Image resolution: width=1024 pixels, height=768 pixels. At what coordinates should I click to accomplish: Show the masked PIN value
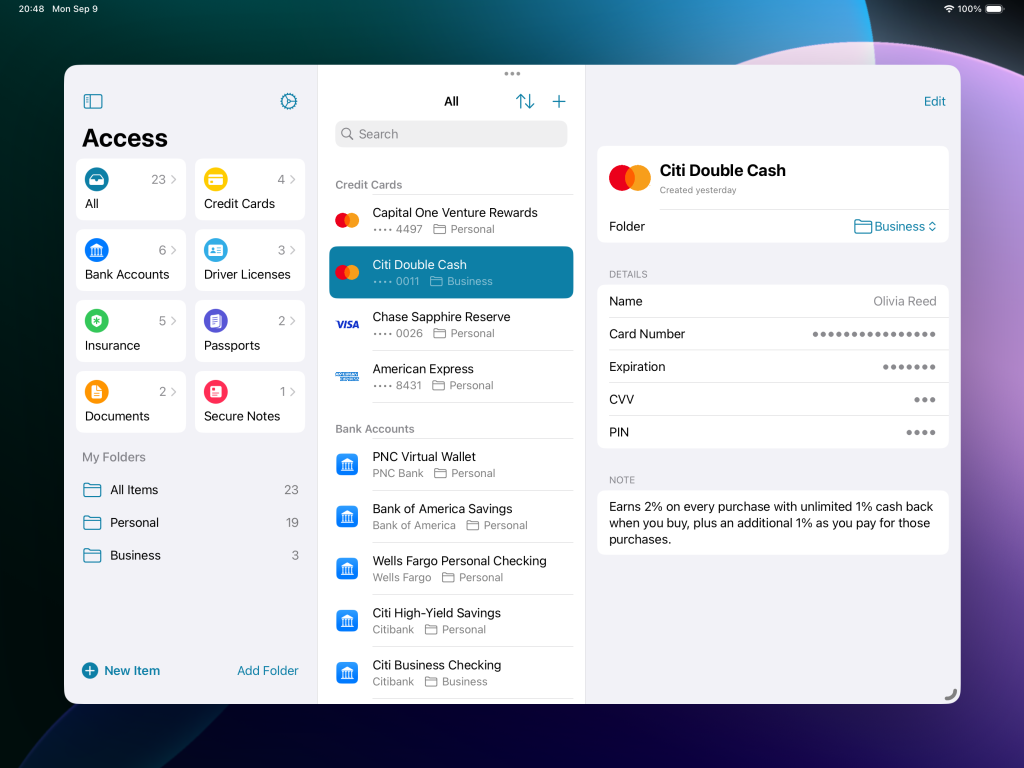[x=920, y=433]
